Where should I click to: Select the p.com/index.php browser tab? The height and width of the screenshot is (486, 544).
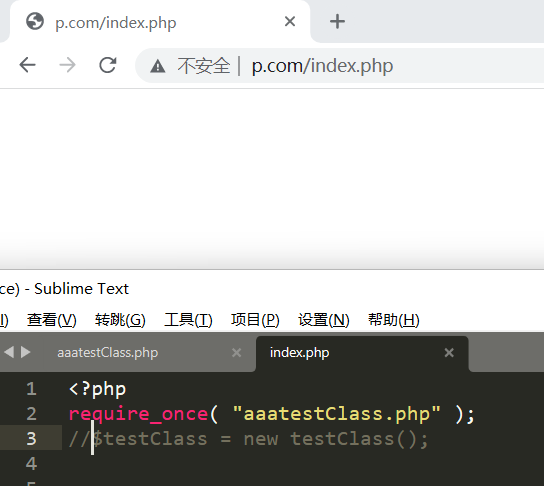[160, 22]
